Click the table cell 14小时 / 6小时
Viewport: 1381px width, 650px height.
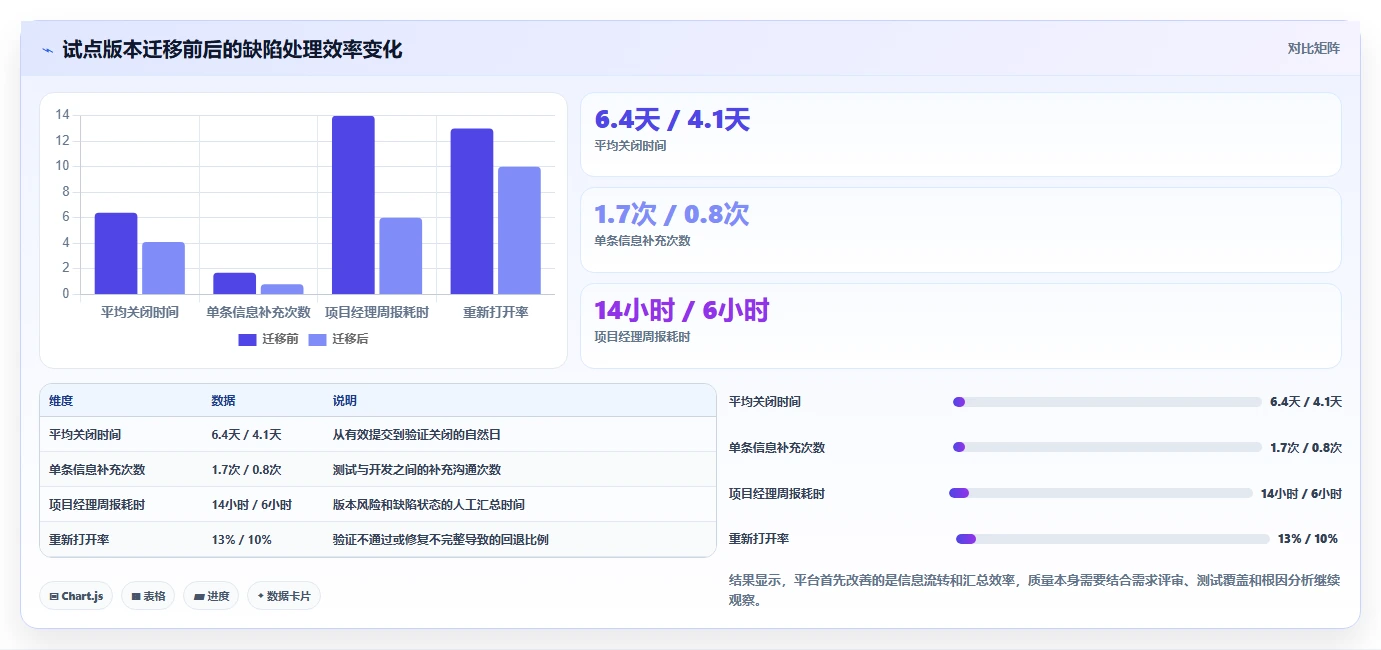pyautogui.click(x=251, y=505)
